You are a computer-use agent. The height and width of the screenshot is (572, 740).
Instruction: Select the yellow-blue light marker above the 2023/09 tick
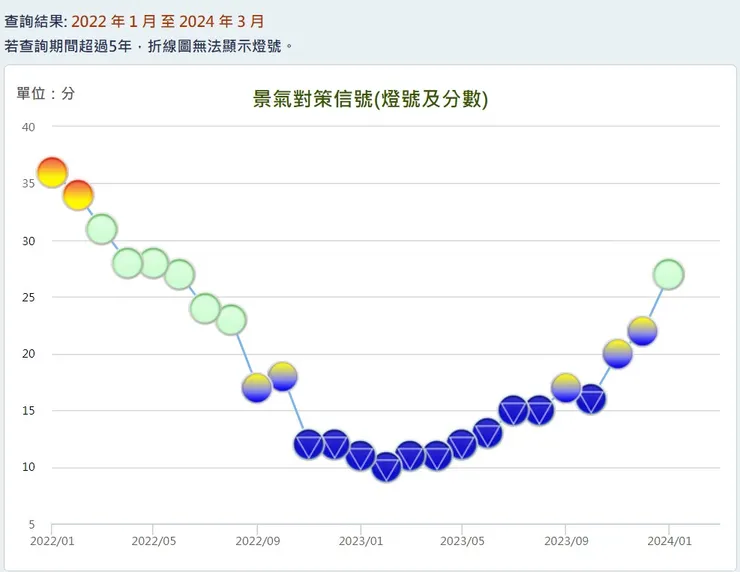565,388
